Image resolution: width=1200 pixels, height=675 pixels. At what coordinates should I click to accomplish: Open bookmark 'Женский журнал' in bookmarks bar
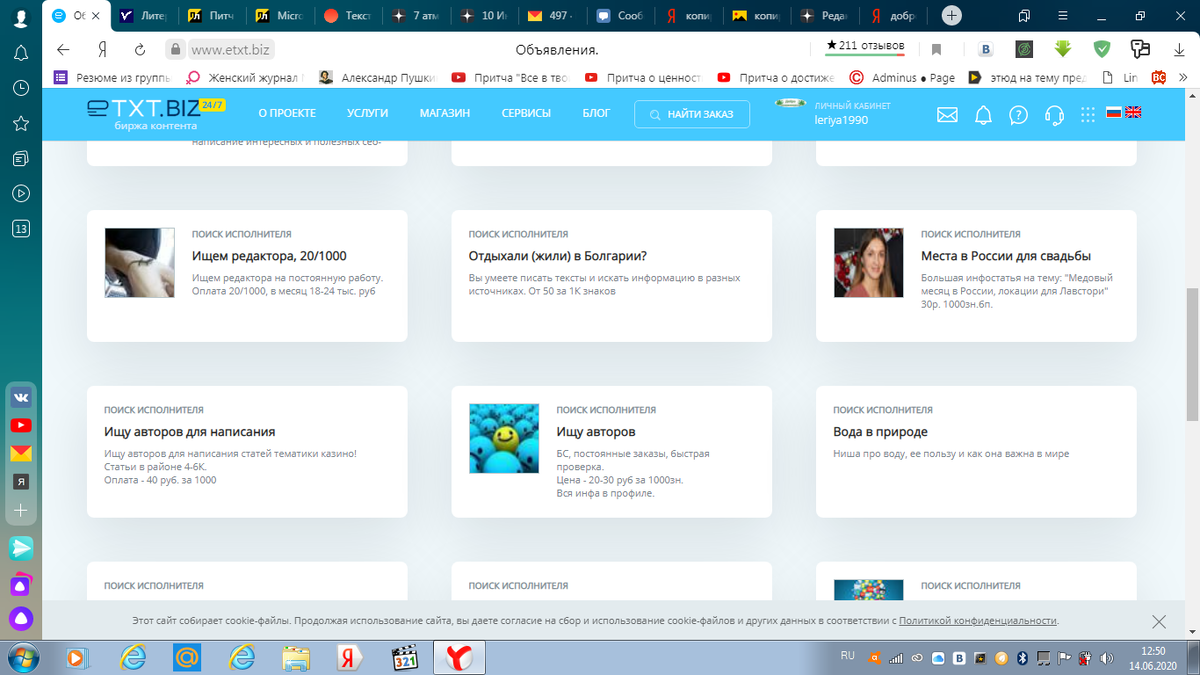pos(245,77)
